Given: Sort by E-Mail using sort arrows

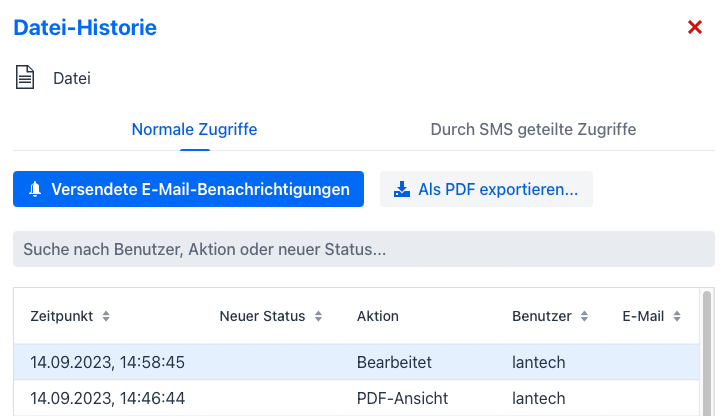Looking at the screenshot, I should [677, 316].
